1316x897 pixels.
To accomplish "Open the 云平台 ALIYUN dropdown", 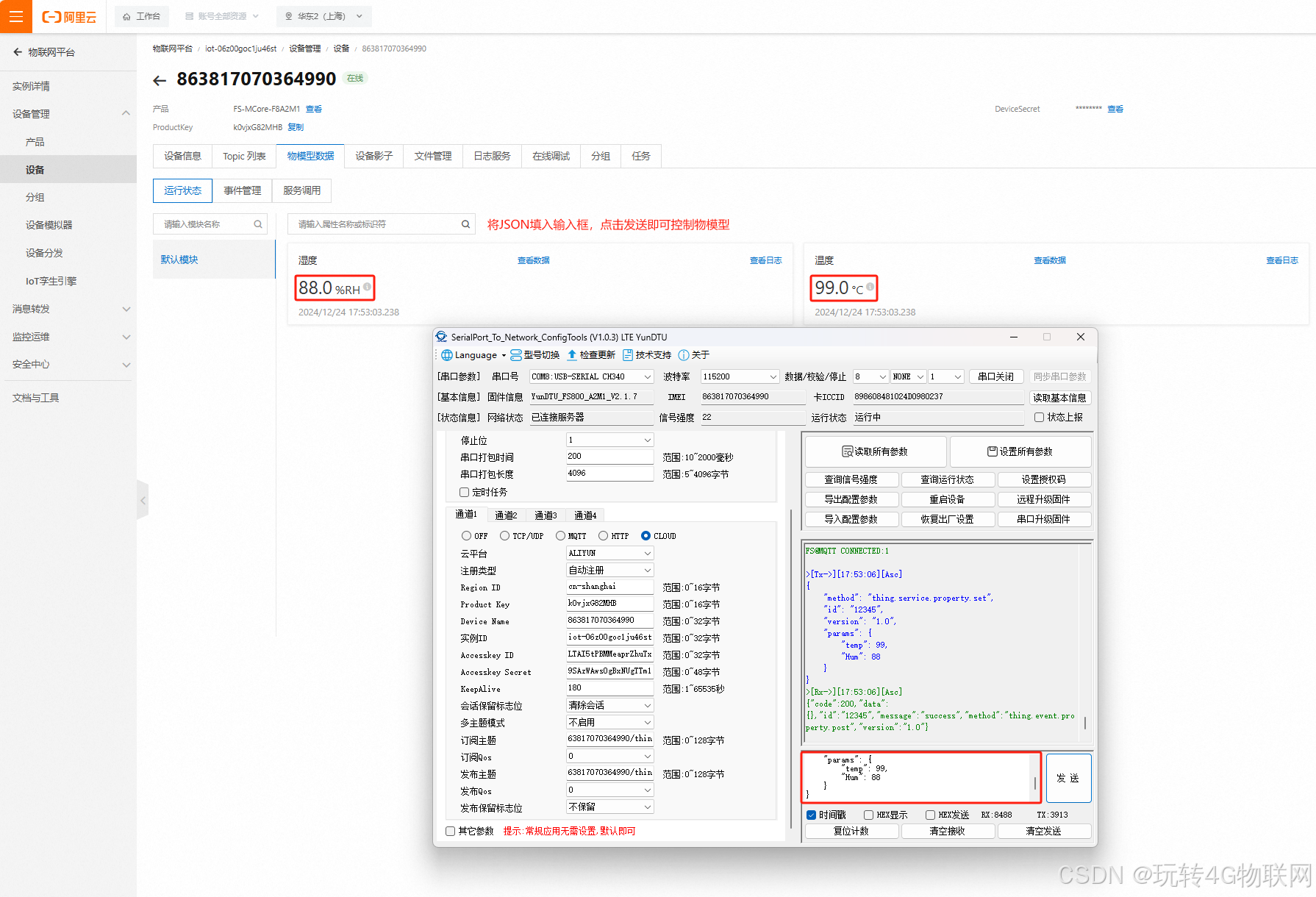I will pyautogui.click(x=609, y=553).
